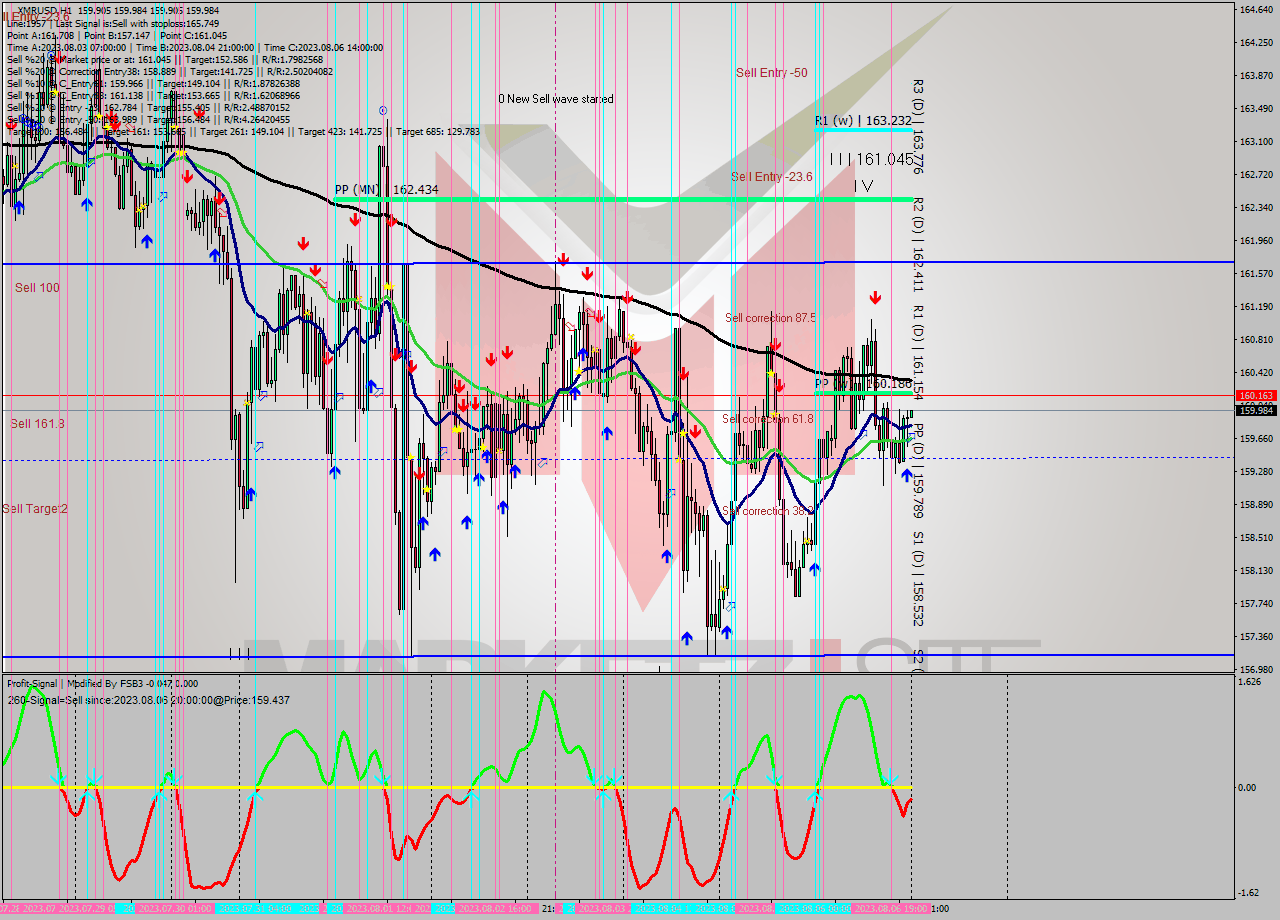Image resolution: width=1280 pixels, height=920 pixels.
Task: Click the '0 New Sell wave started' text
Action: click(x=556, y=99)
